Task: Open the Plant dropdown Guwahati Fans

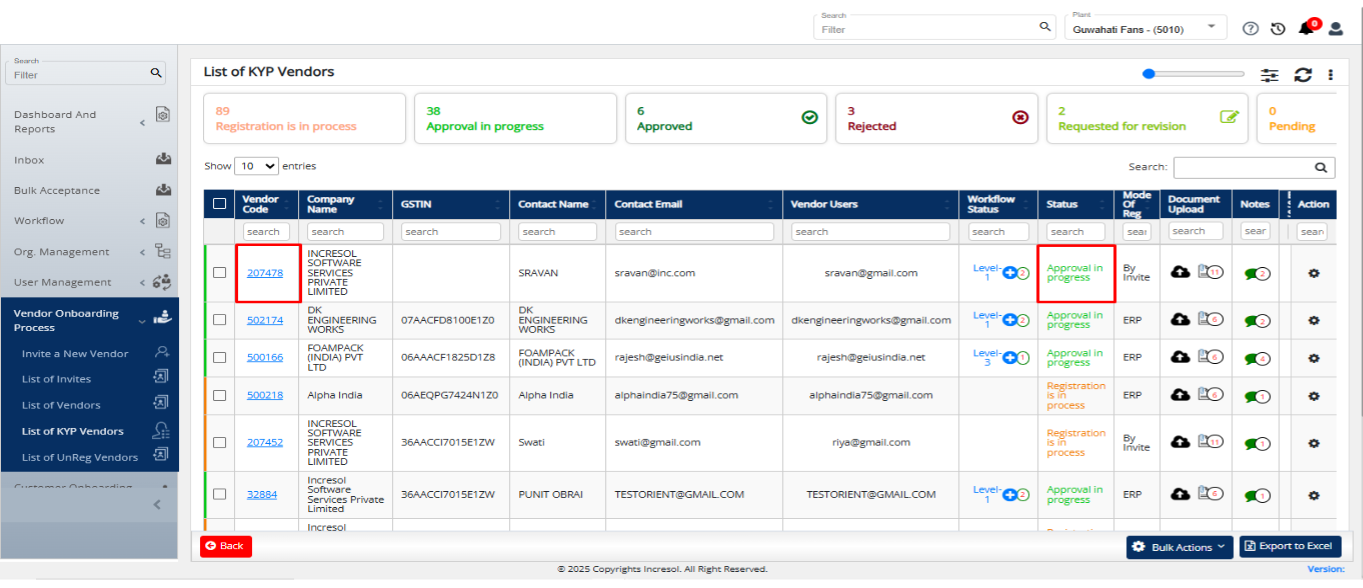Action: tap(1146, 28)
